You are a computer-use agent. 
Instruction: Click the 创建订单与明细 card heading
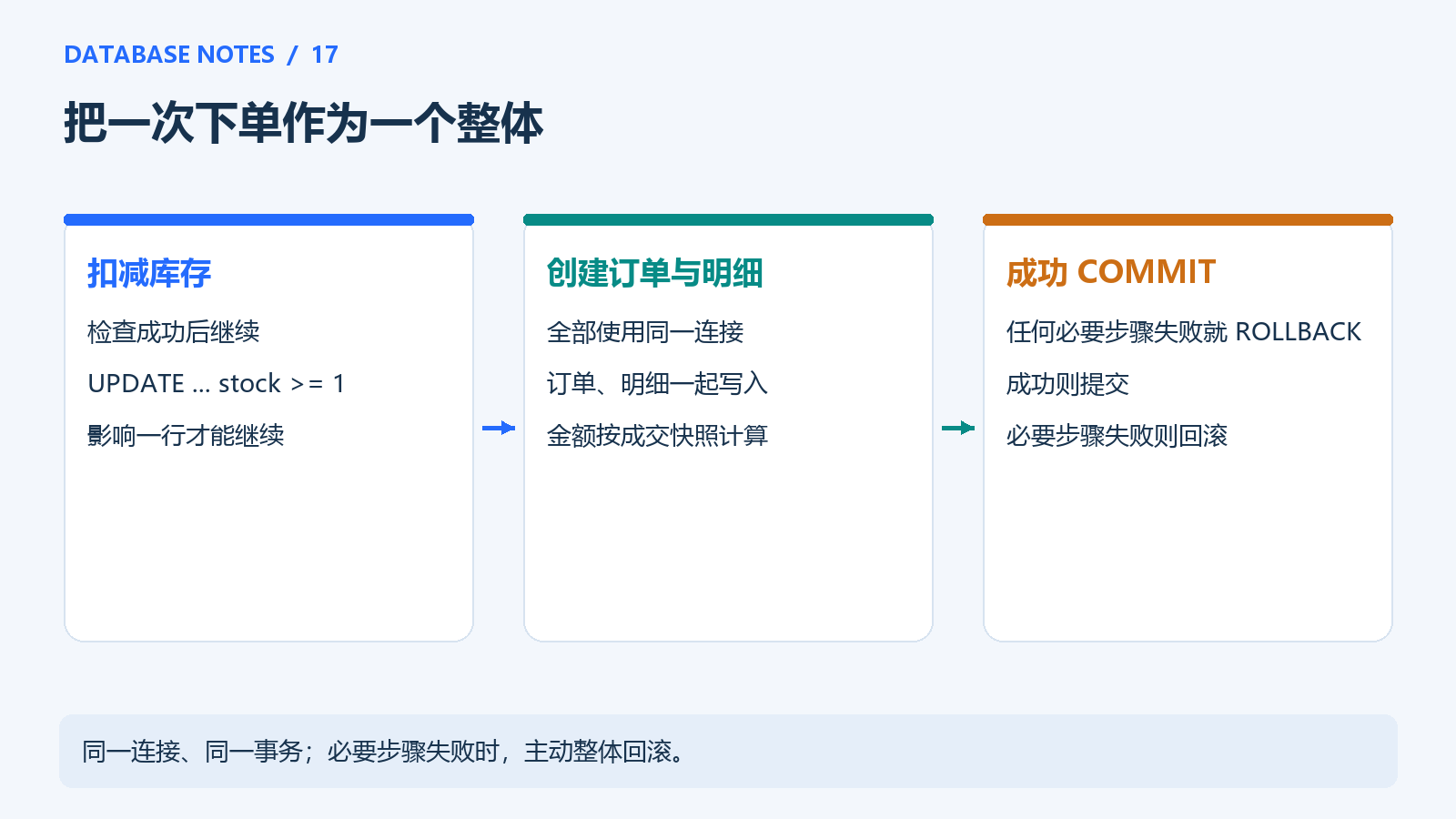(654, 273)
